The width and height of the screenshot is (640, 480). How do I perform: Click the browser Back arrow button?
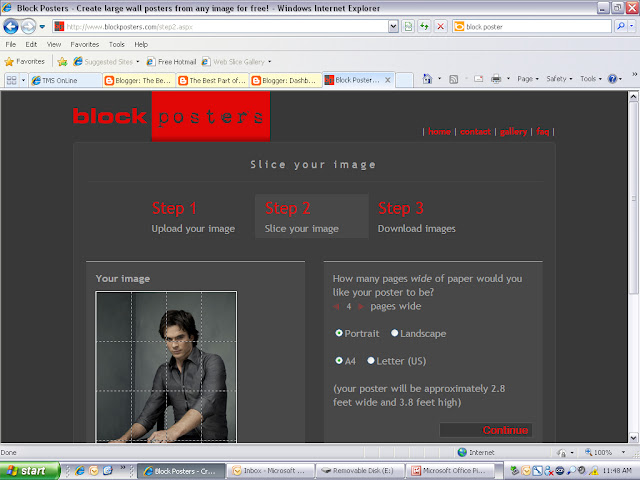[x=11, y=27]
